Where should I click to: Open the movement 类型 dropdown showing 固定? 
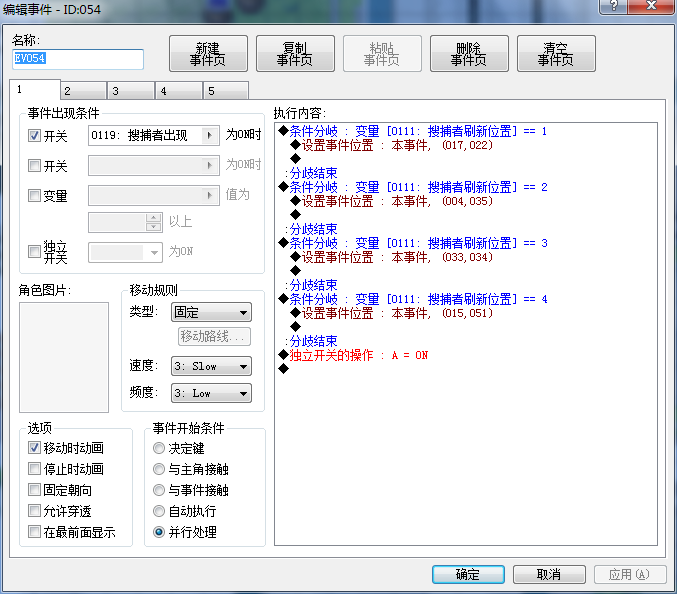211,312
